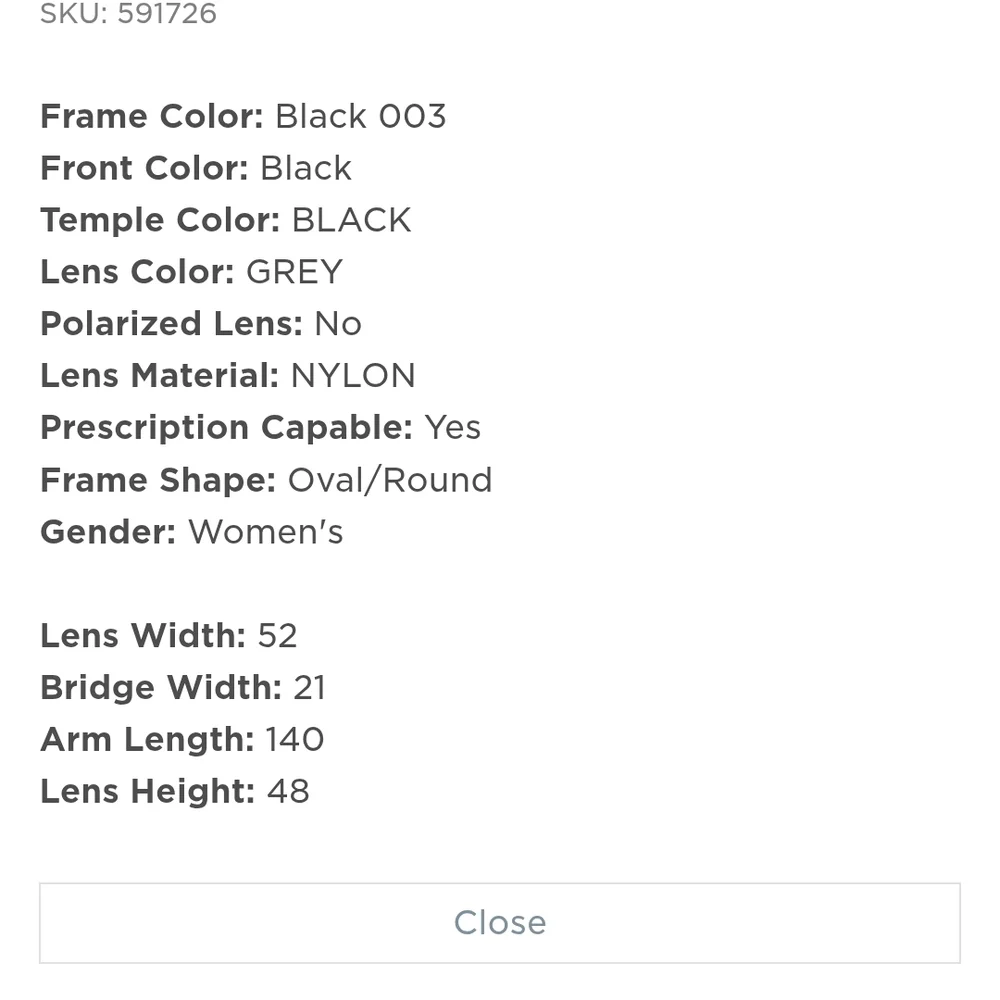Select the Oval/Round frame shape value
The image size is (1000, 1000).
pyautogui.click(x=390, y=480)
